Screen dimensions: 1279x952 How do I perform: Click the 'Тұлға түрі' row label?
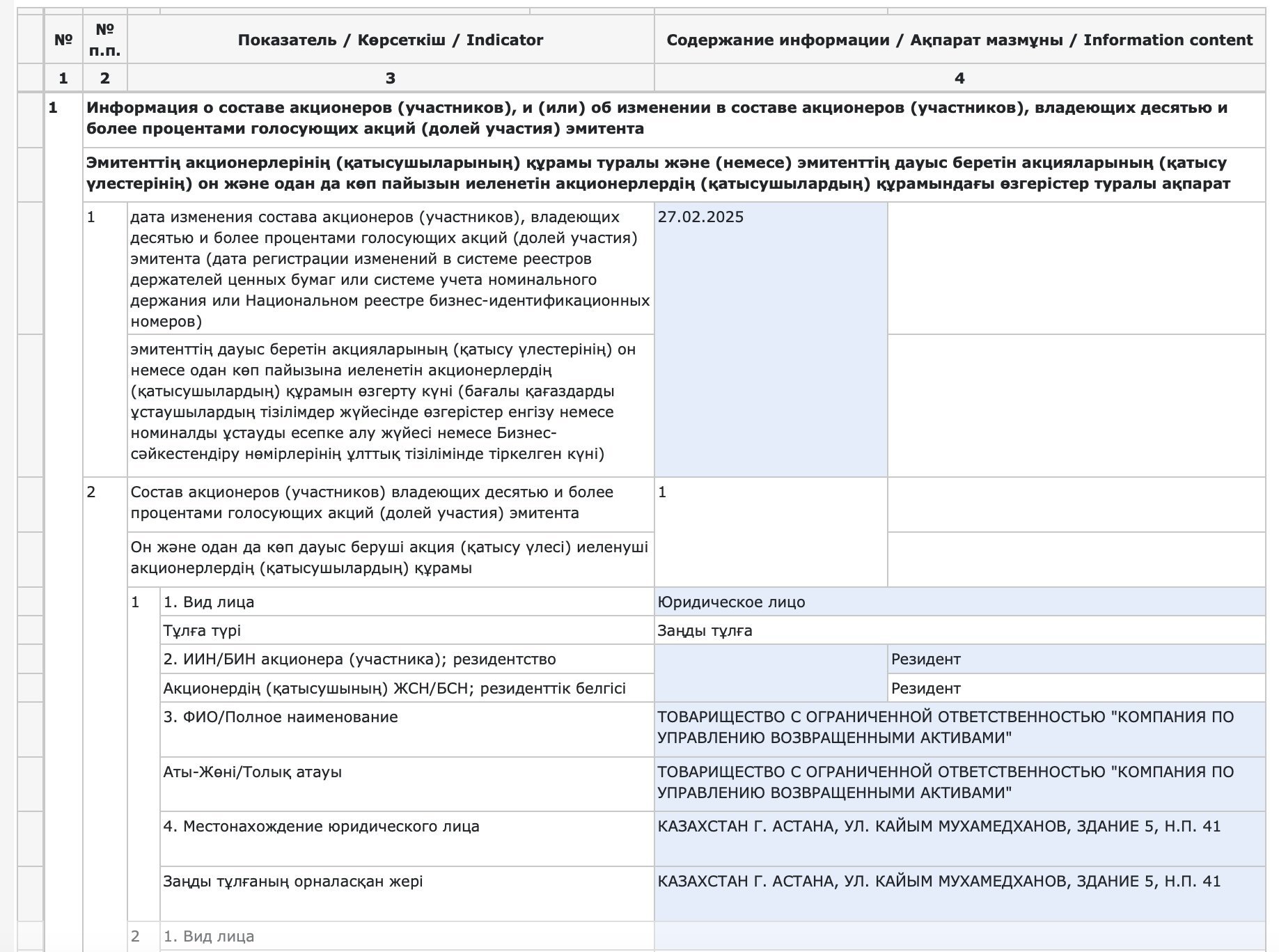coord(203,630)
